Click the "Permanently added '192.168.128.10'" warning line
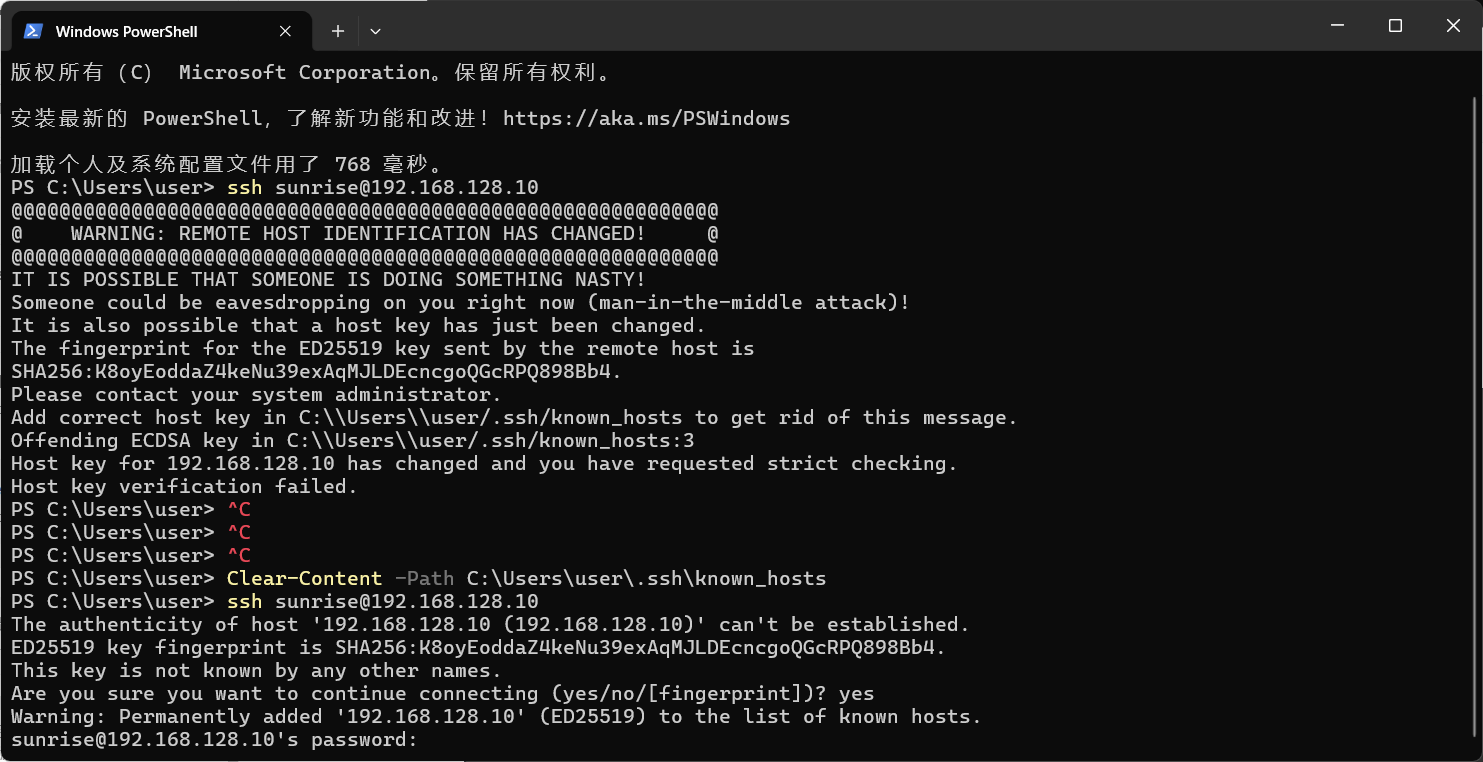Image resolution: width=1483 pixels, height=762 pixels. [x=496, y=716]
